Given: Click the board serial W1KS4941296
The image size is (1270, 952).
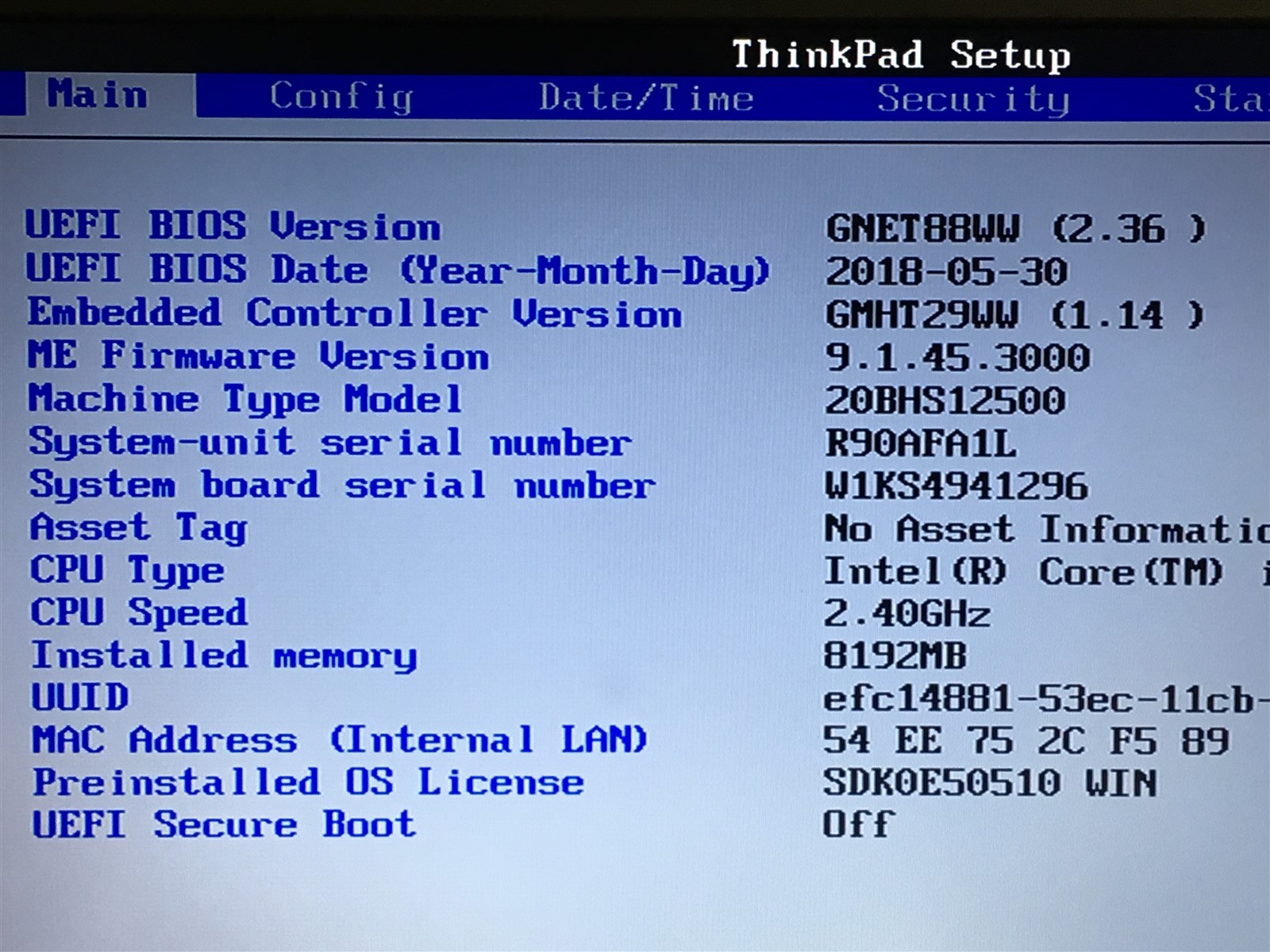Looking at the screenshot, I should 956,486.
